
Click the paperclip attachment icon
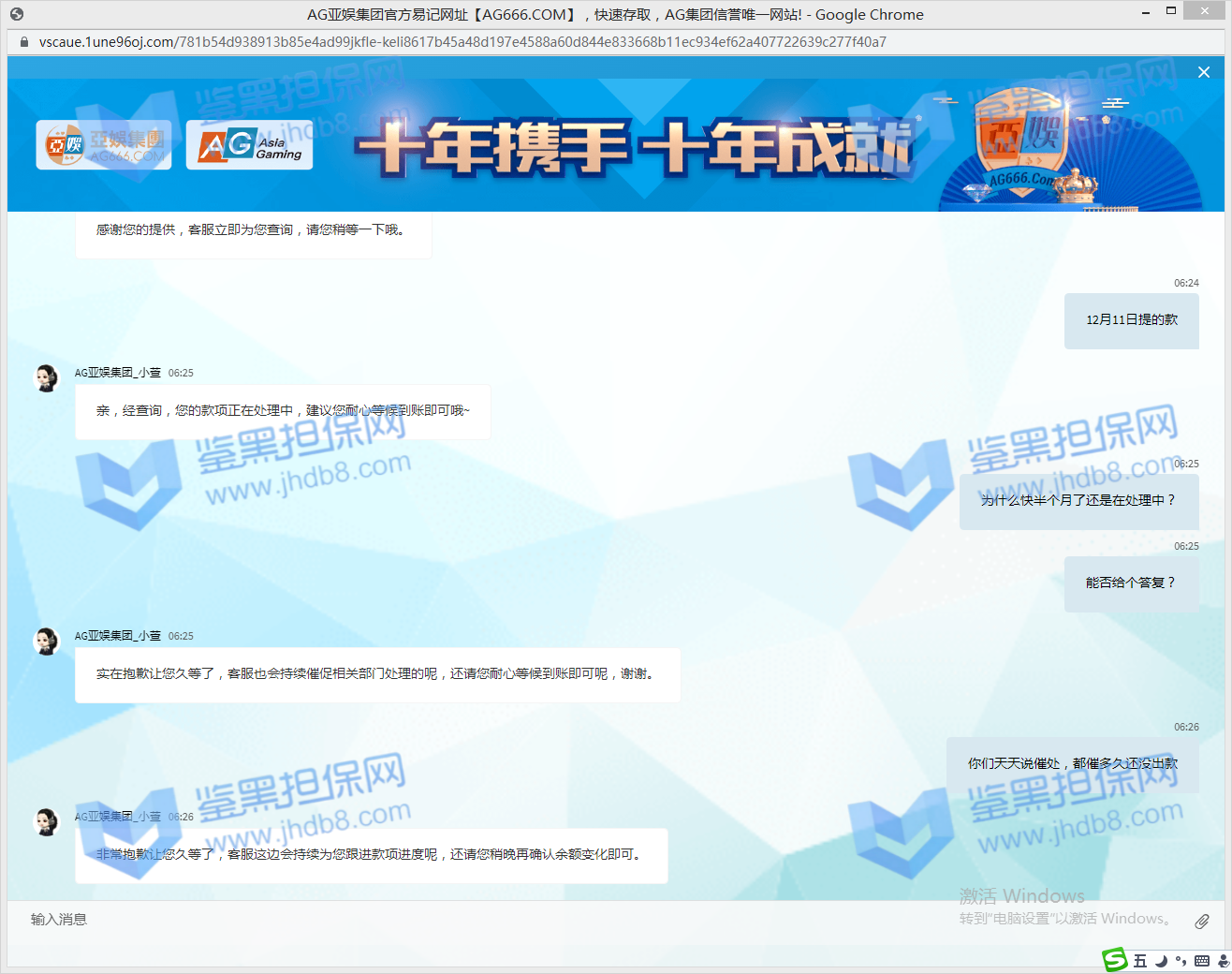click(1202, 922)
